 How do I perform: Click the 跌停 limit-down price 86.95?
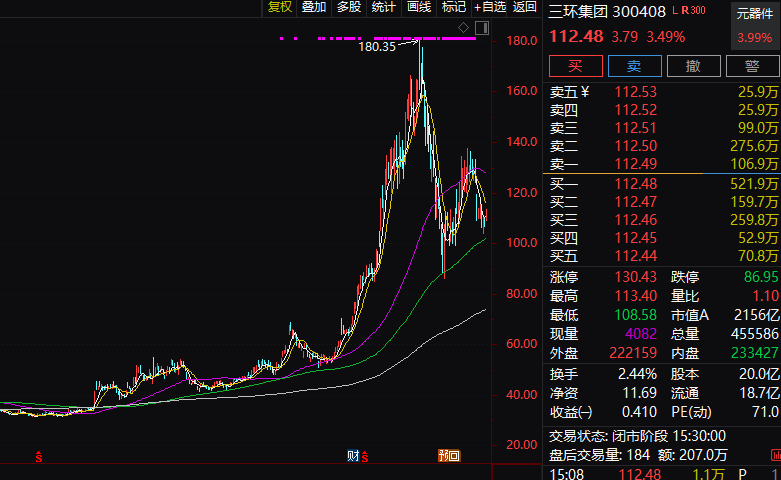pos(761,277)
